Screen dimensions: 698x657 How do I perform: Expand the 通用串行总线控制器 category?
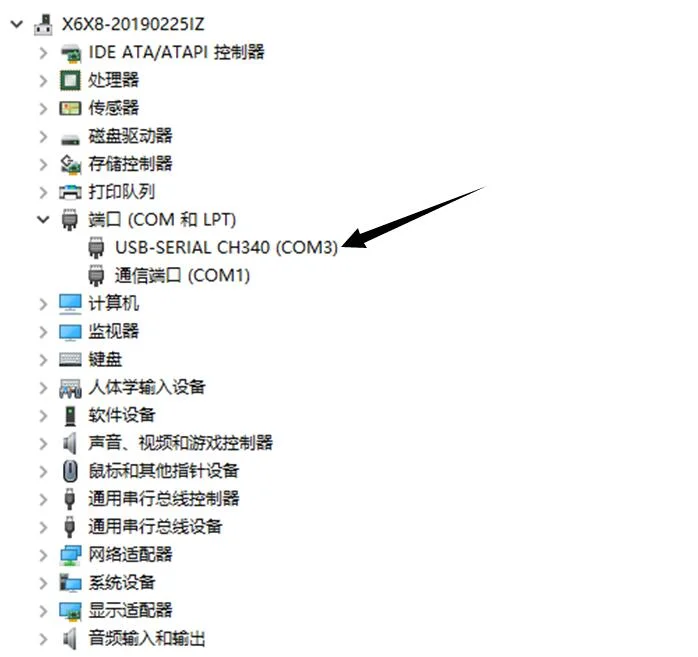click(43, 499)
